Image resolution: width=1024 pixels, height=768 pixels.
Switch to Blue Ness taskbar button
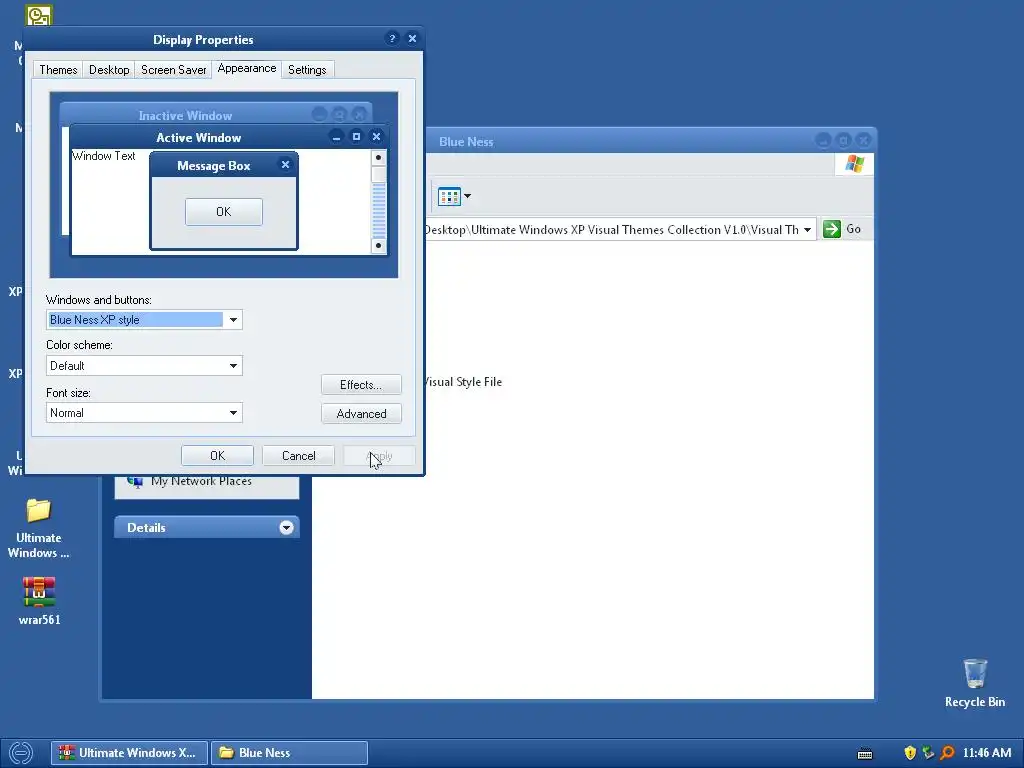(289, 753)
